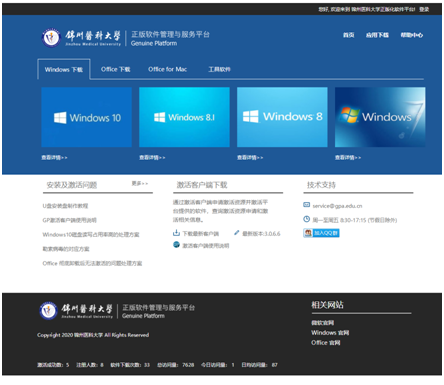The image size is (444, 385).
Task: Click the 相关网站 footer heading
Action: pos(327,305)
